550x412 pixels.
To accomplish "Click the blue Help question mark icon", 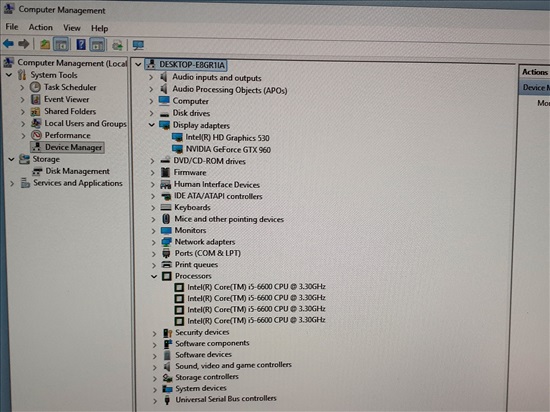I will [x=81, y=45].
